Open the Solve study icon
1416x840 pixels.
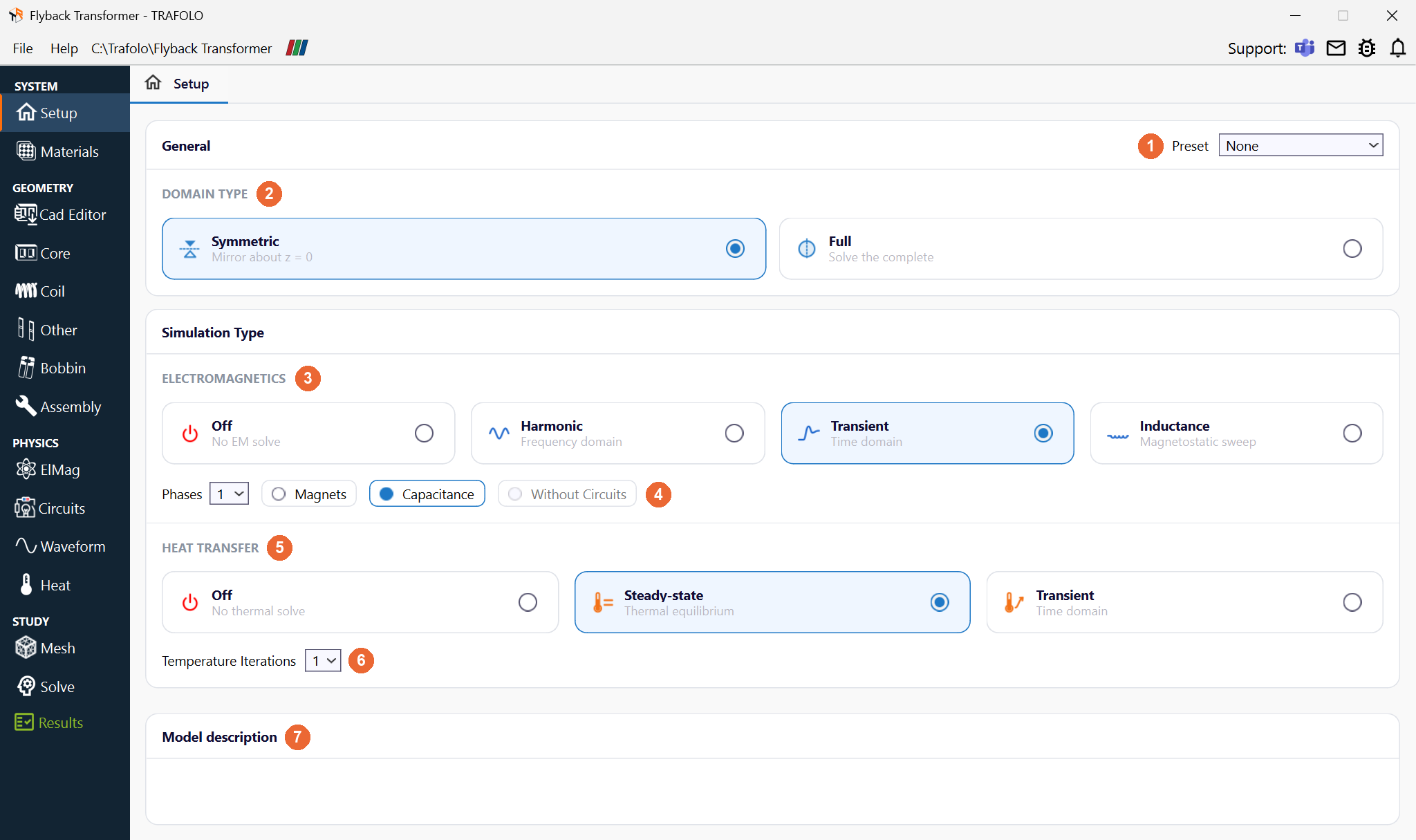click(x=26, y=687)
